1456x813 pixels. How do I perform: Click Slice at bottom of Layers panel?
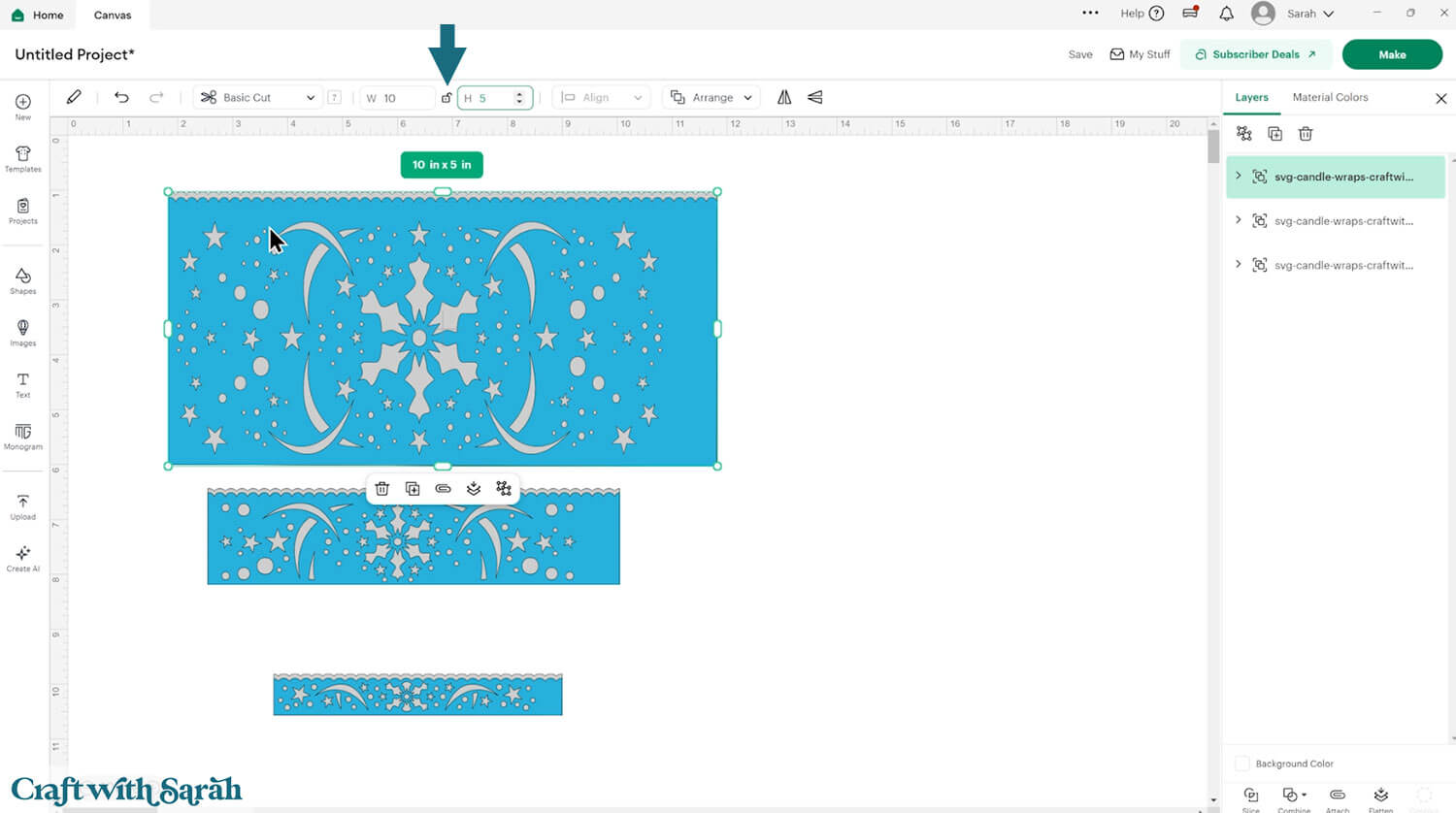click(1251, 799)
